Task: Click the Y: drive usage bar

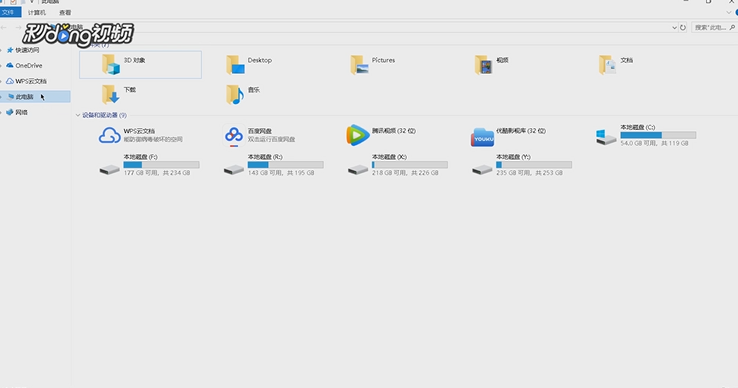Action: click(x=534, y=165)
